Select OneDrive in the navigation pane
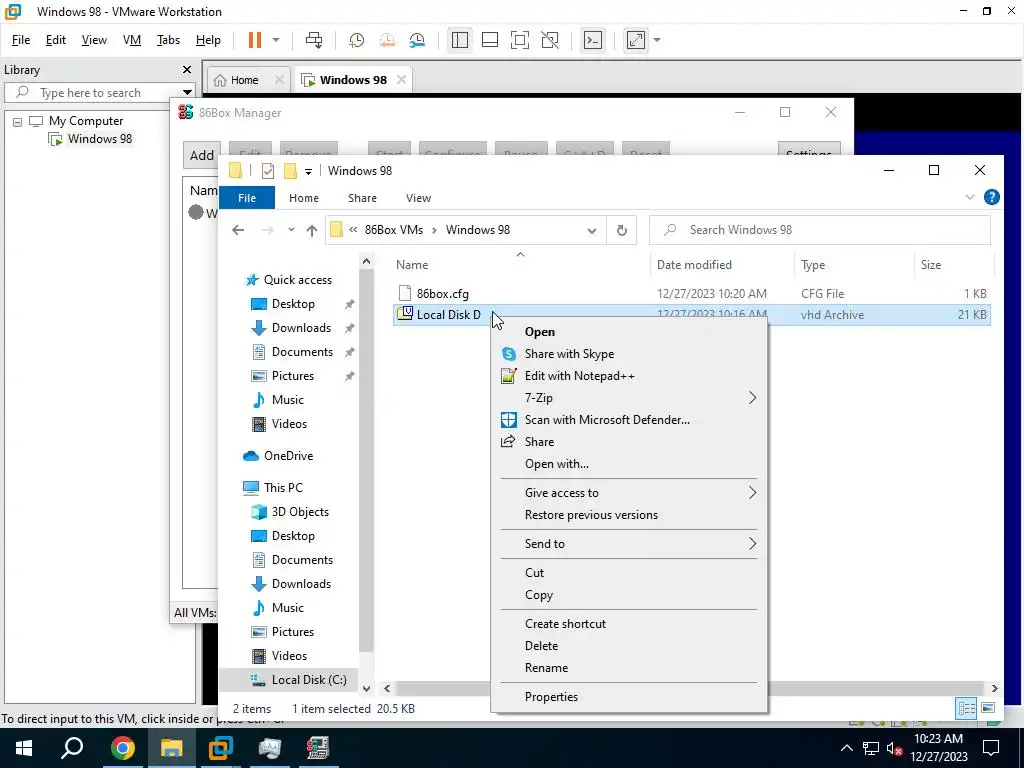The image size is (1024, 768). pos(288,456)
